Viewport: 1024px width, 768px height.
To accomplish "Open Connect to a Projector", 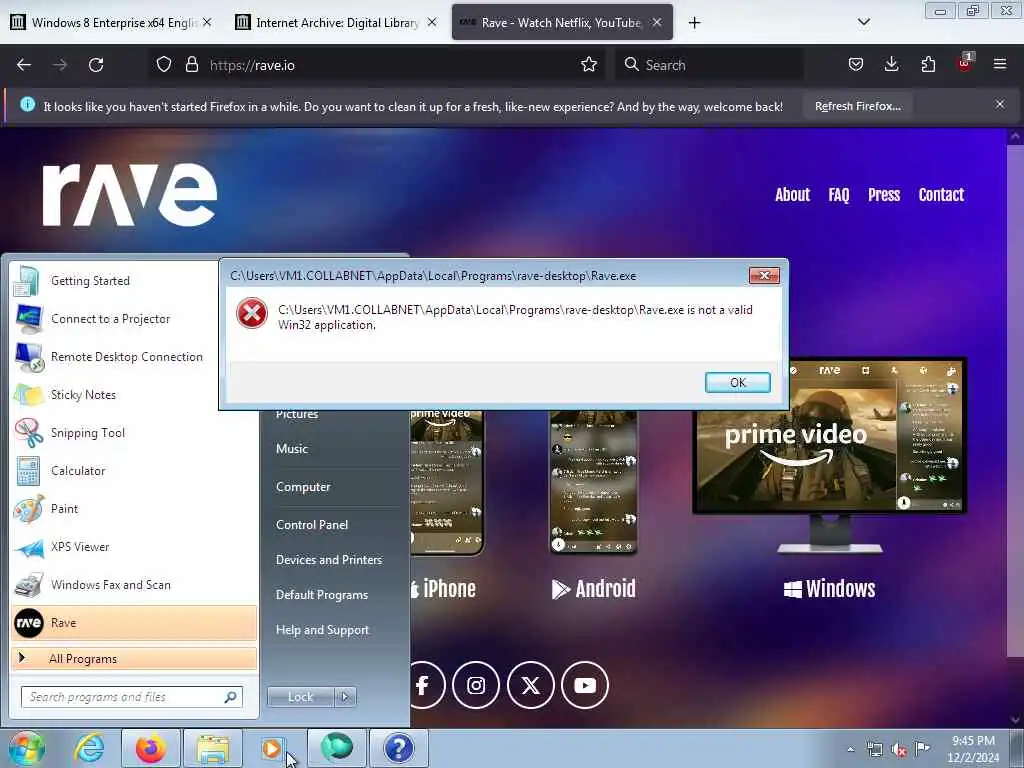I will click(x=134, y=319).
